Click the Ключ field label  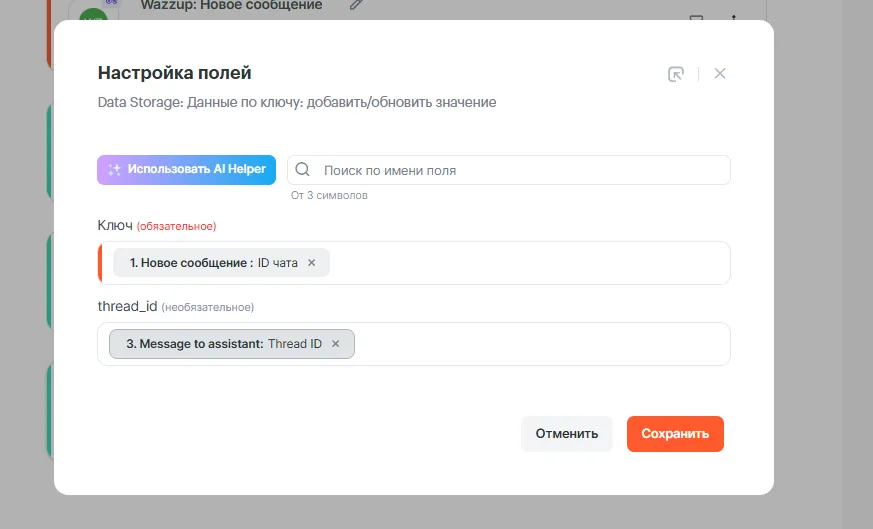[x=115, y=225]
